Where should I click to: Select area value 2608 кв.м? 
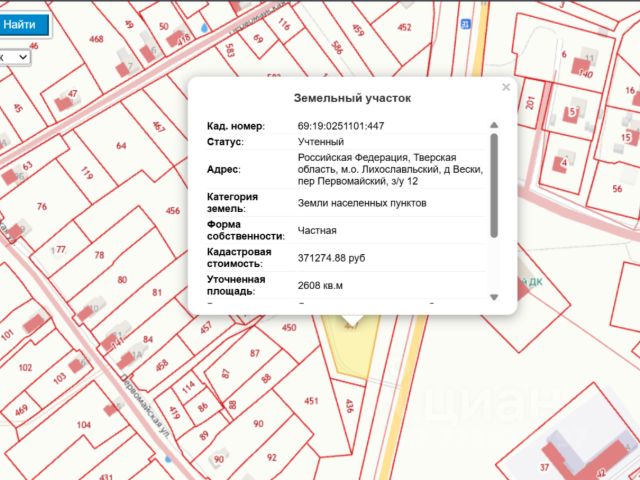click(320, 285)
